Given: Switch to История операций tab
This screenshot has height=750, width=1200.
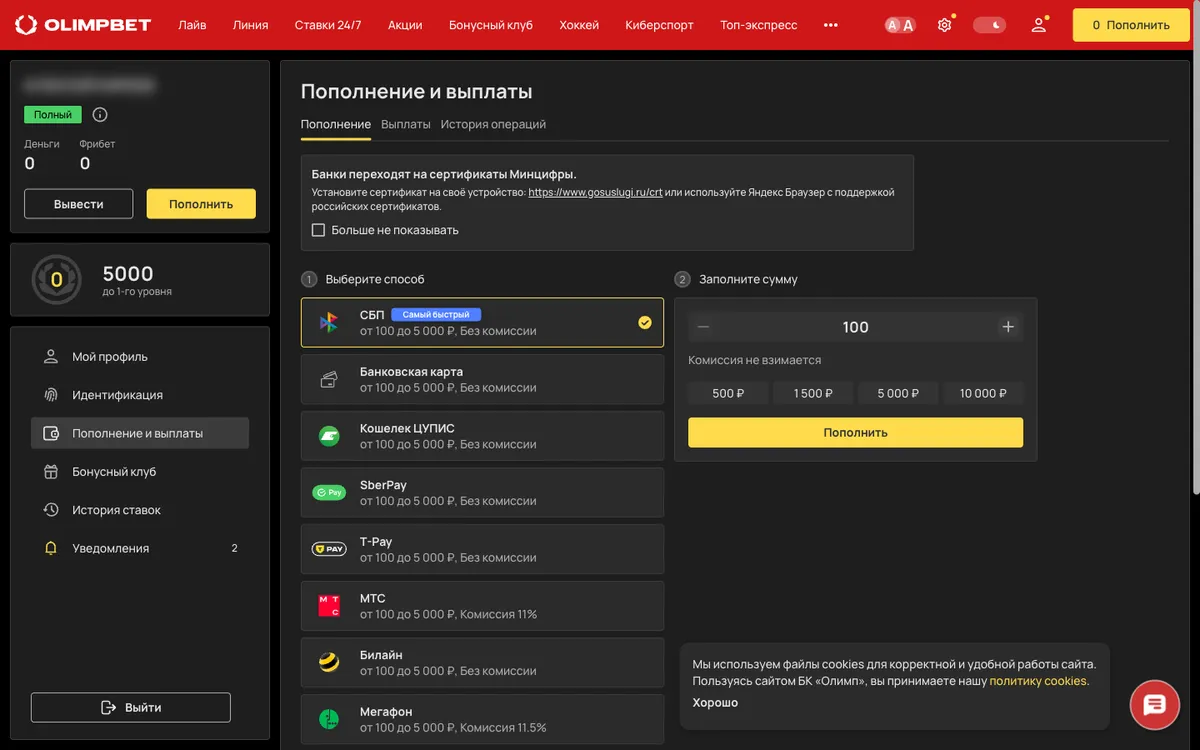Looking at the screenshot, I should coord(493,124).
